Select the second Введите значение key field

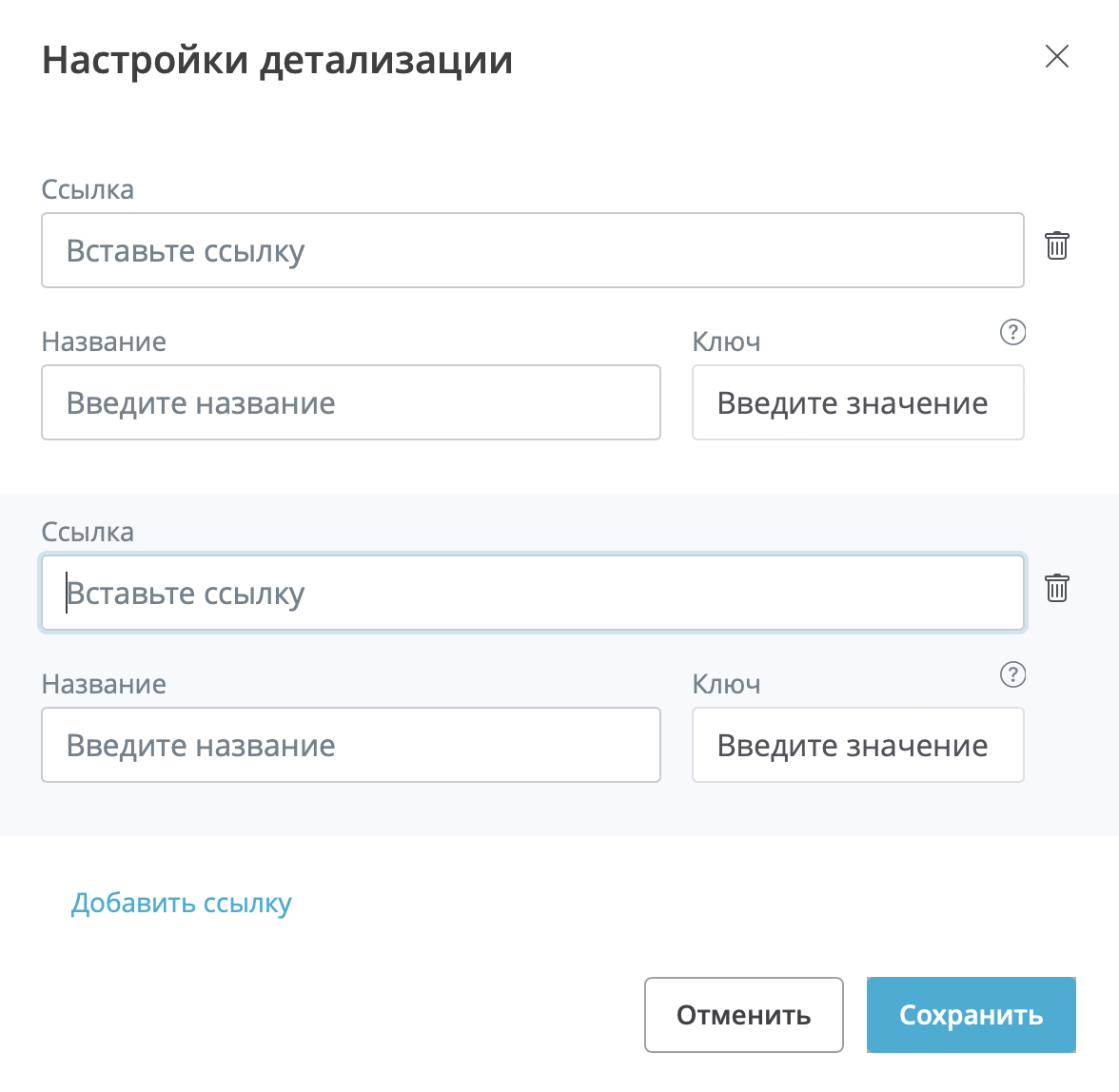(x=857, y=746)
